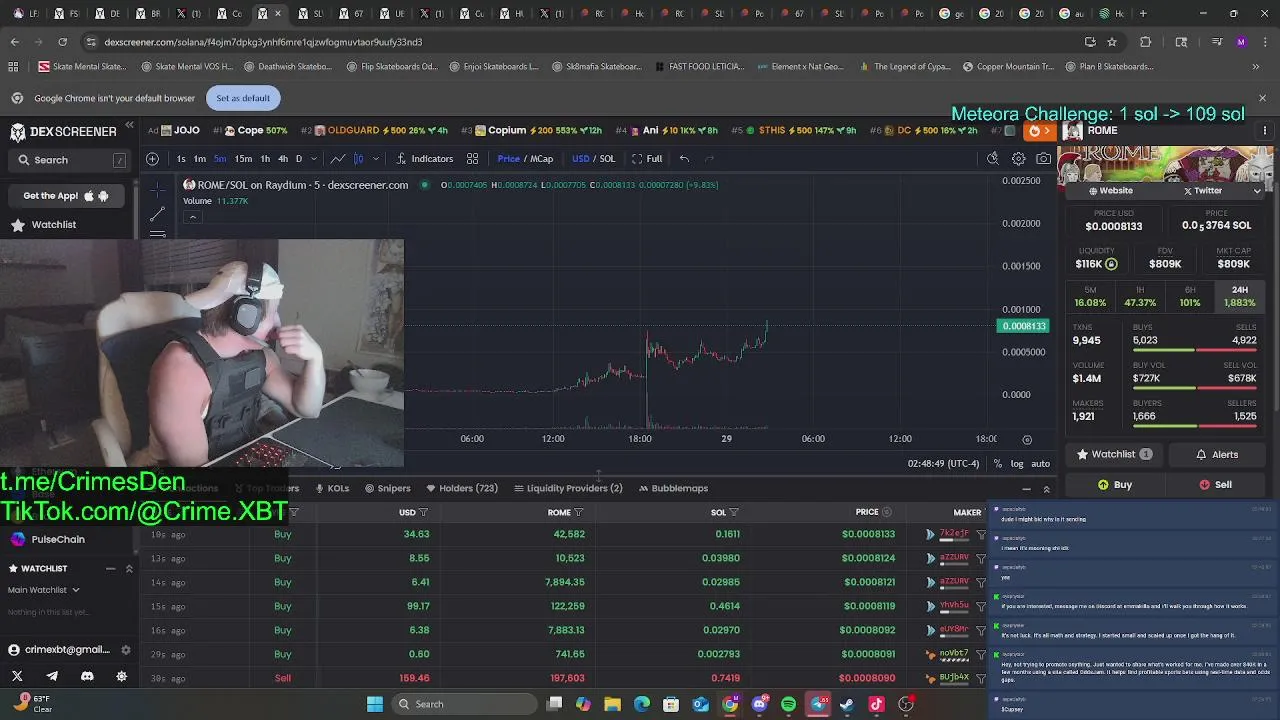Screen dimensions: 1280x720
Task: Filter by maker BUjb4X funnel icon
Action: 980,678
